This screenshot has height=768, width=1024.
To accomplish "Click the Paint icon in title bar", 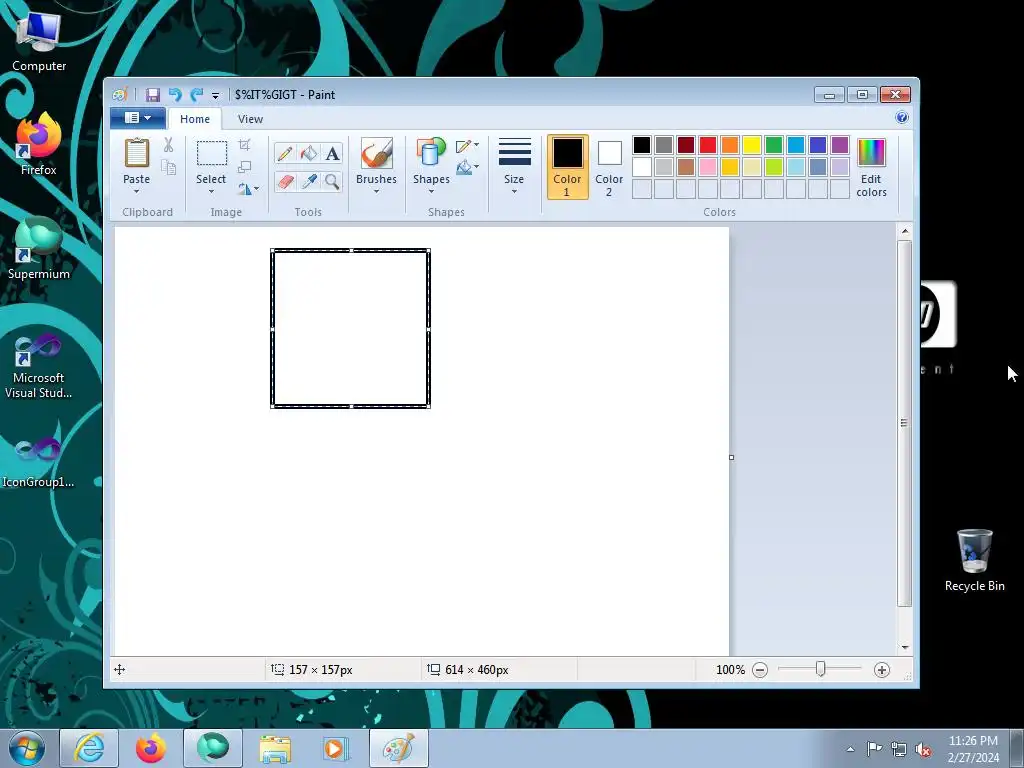I will (120, 95).
